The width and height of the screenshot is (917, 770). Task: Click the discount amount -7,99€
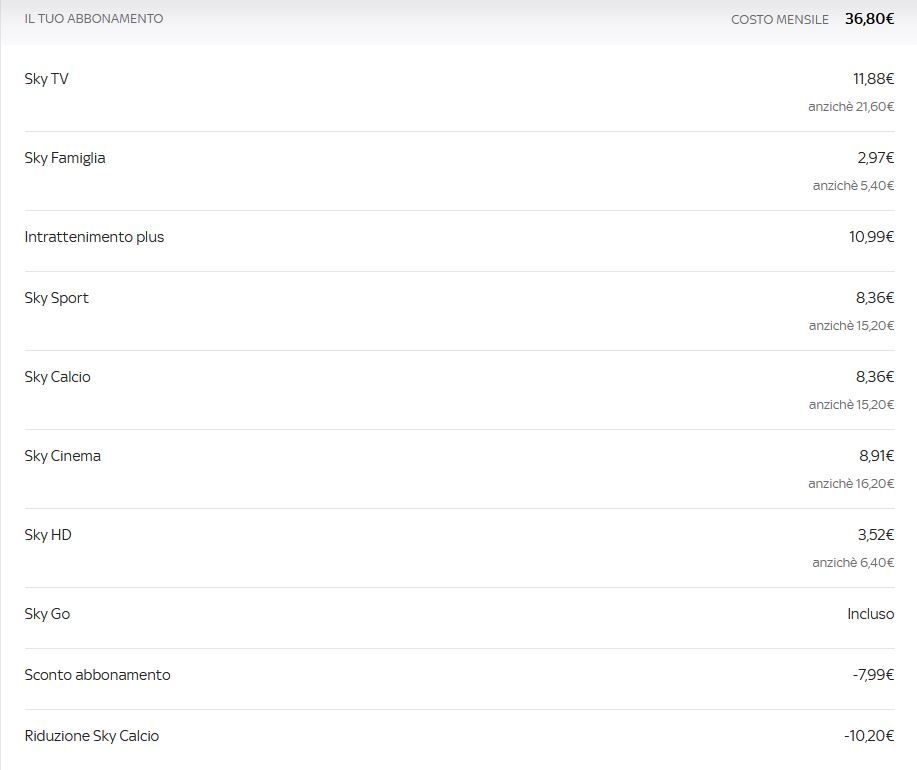pos(873,675)
